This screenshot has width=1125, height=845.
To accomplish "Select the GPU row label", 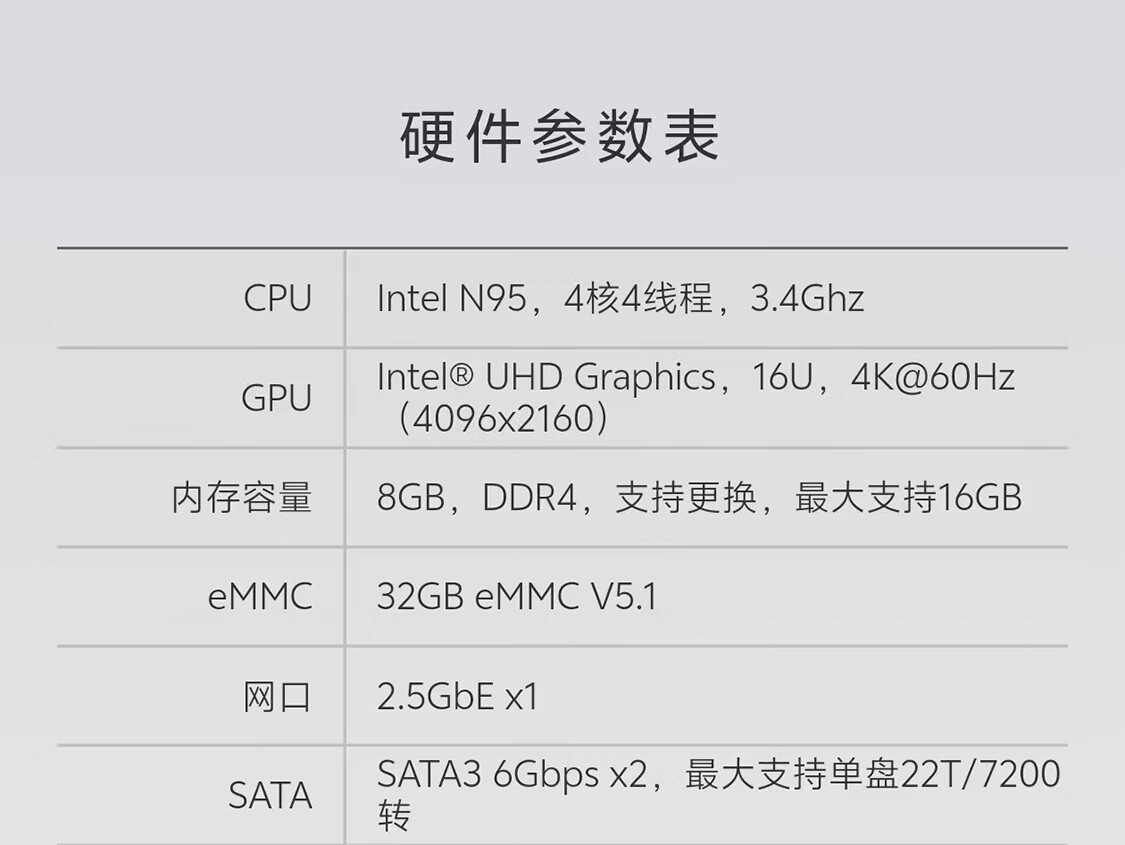I will [x=276, y=397].
